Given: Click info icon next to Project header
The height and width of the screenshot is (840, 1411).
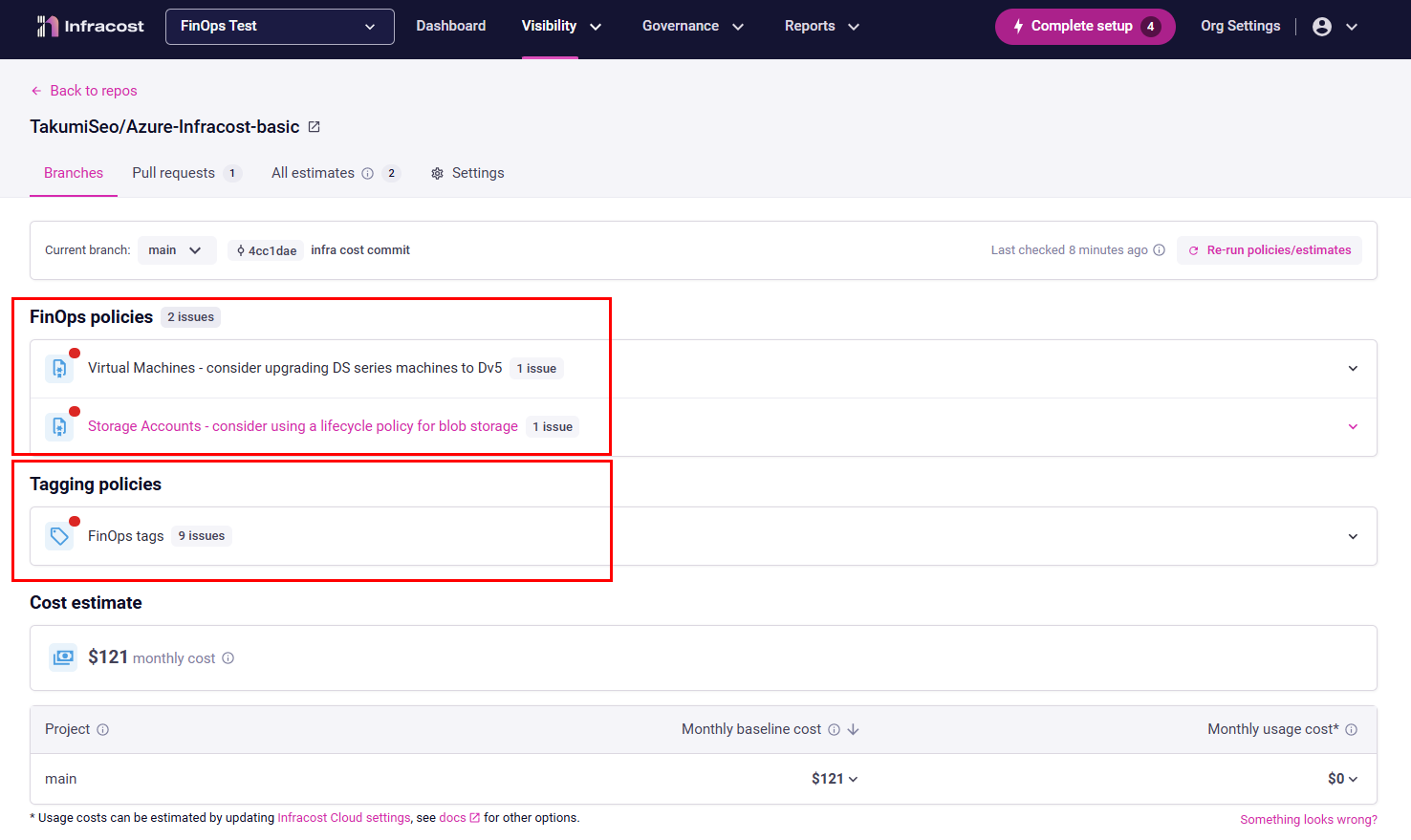Looking at the screenshot, I should tap(102, 730).
